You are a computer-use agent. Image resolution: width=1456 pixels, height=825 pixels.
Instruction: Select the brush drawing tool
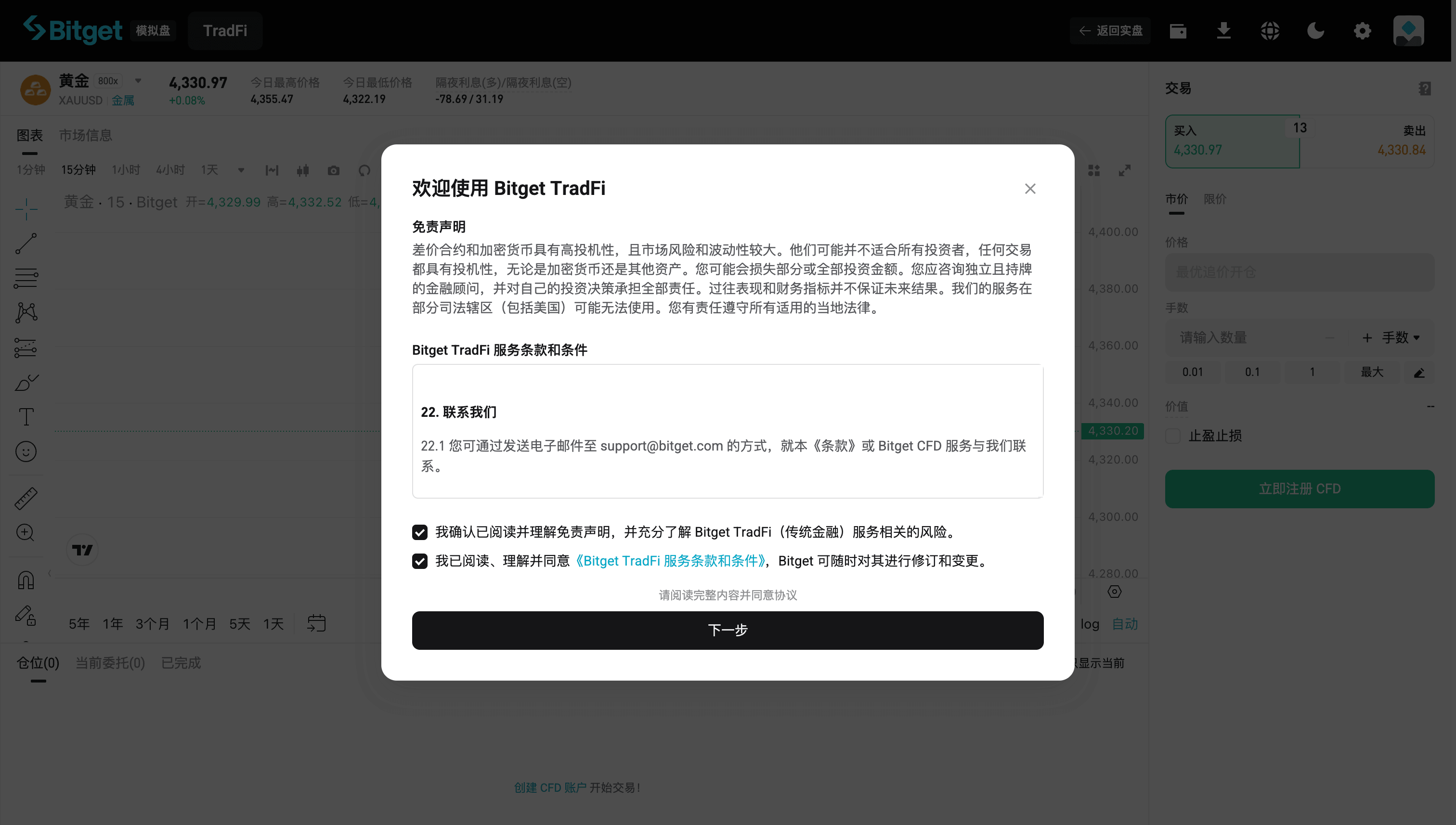[26, 383]
